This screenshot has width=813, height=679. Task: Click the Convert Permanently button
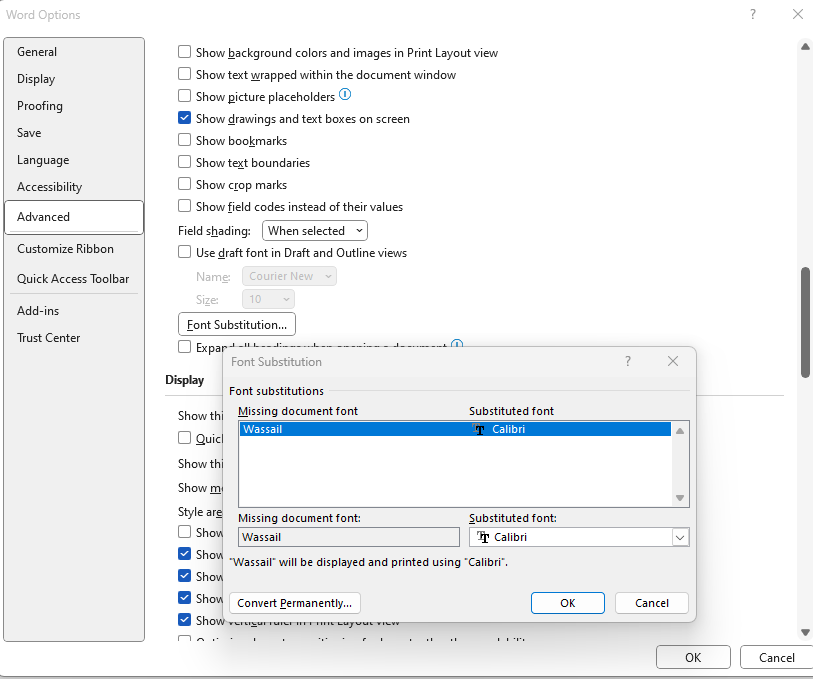(294, 602)
